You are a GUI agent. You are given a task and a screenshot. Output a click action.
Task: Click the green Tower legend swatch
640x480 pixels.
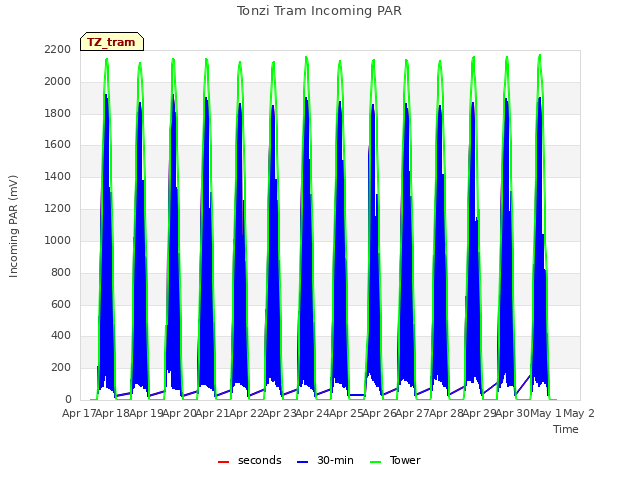[375, 462]
